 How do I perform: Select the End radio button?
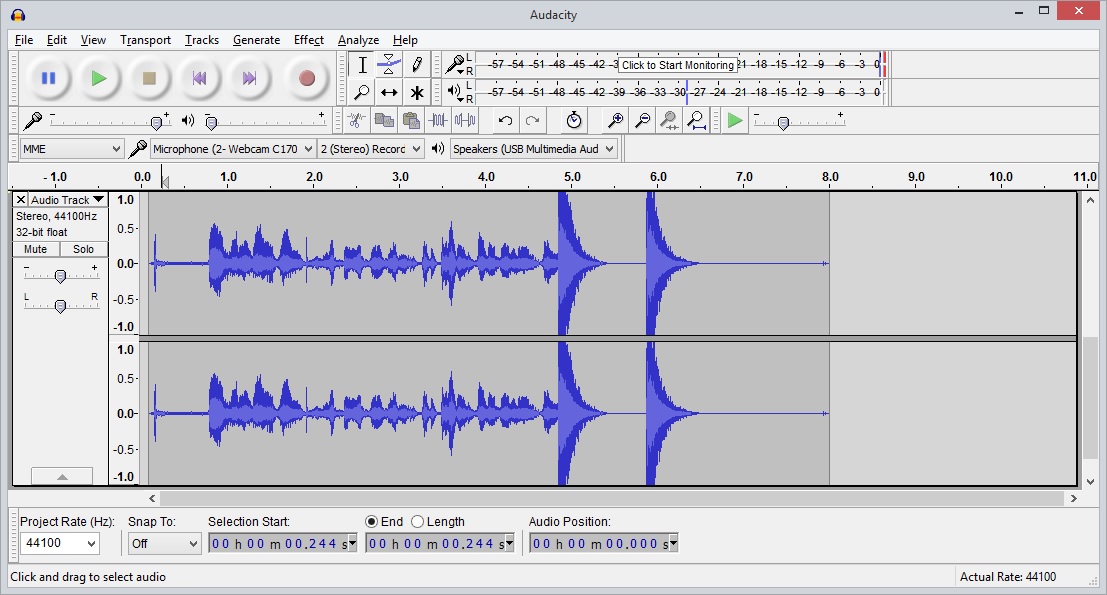point(371,522)
